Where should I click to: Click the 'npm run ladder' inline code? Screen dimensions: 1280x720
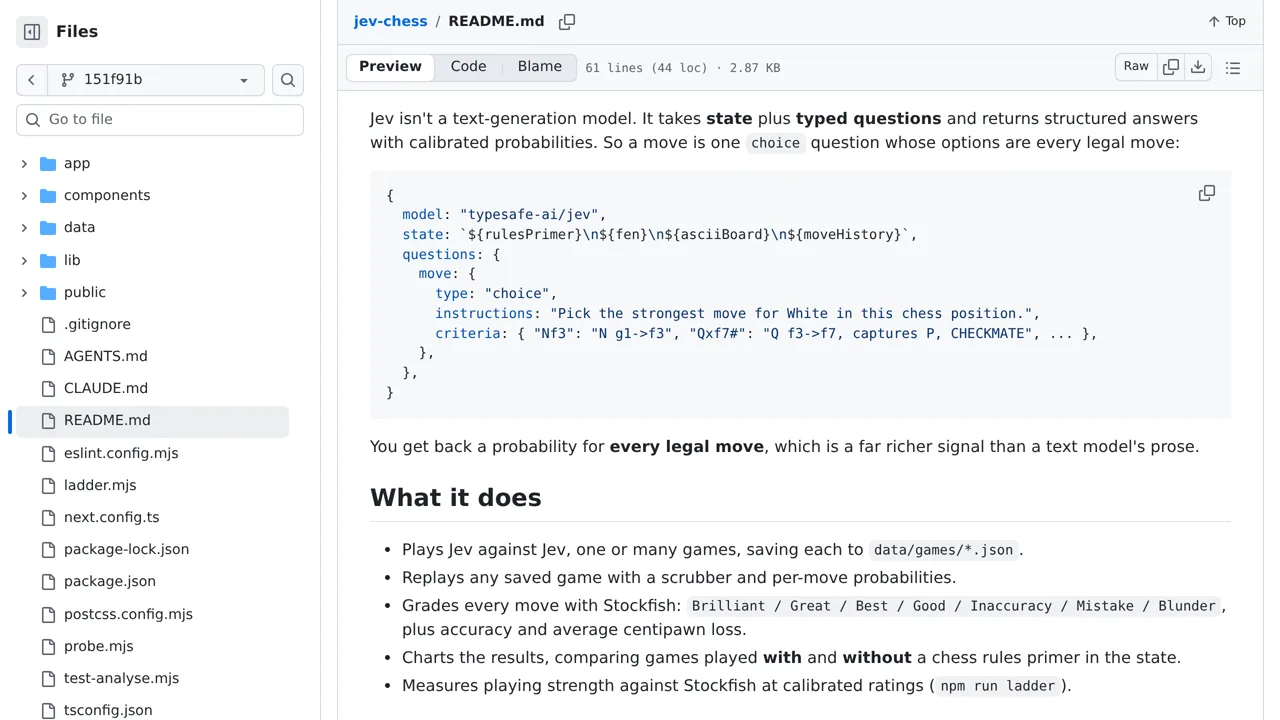(998, 686)
